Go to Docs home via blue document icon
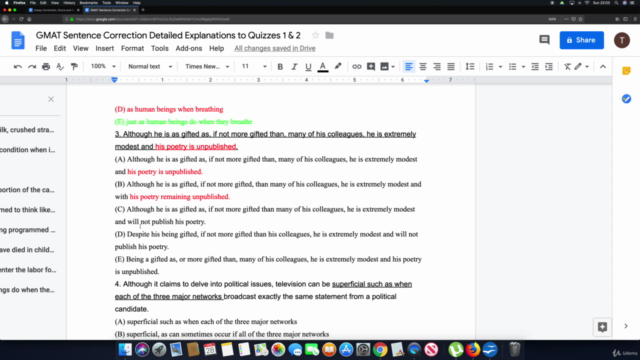Screen dimensions: 640x360 [x=18, y=40]
